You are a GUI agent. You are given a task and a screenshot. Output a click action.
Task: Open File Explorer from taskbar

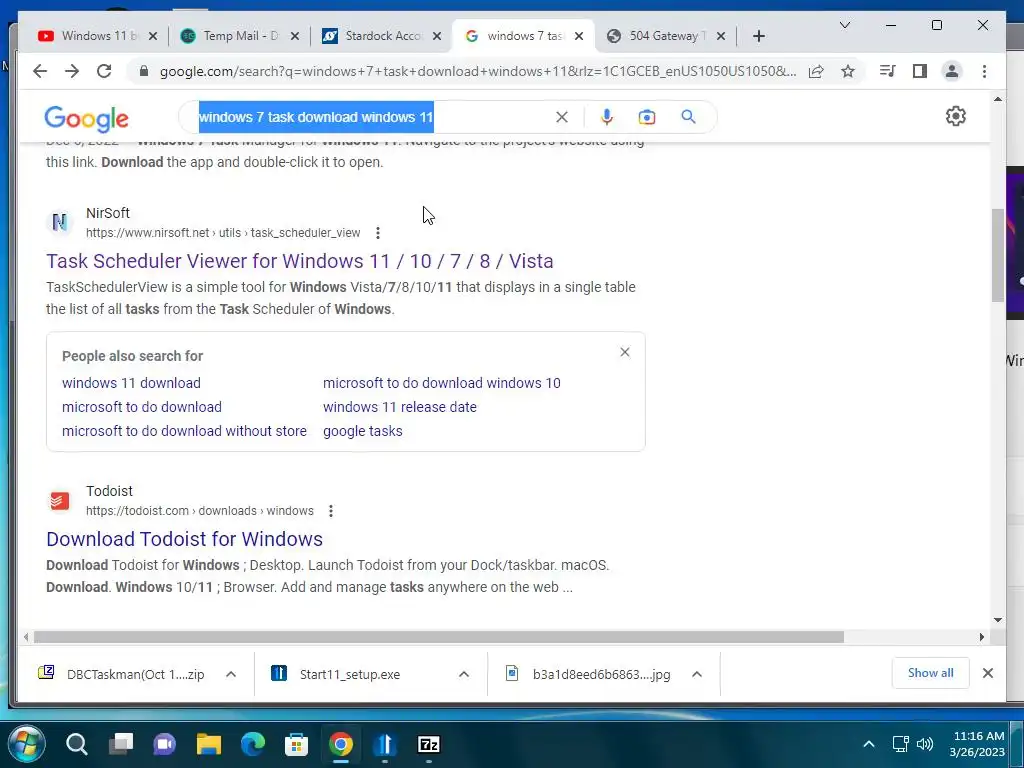[209, 744]
